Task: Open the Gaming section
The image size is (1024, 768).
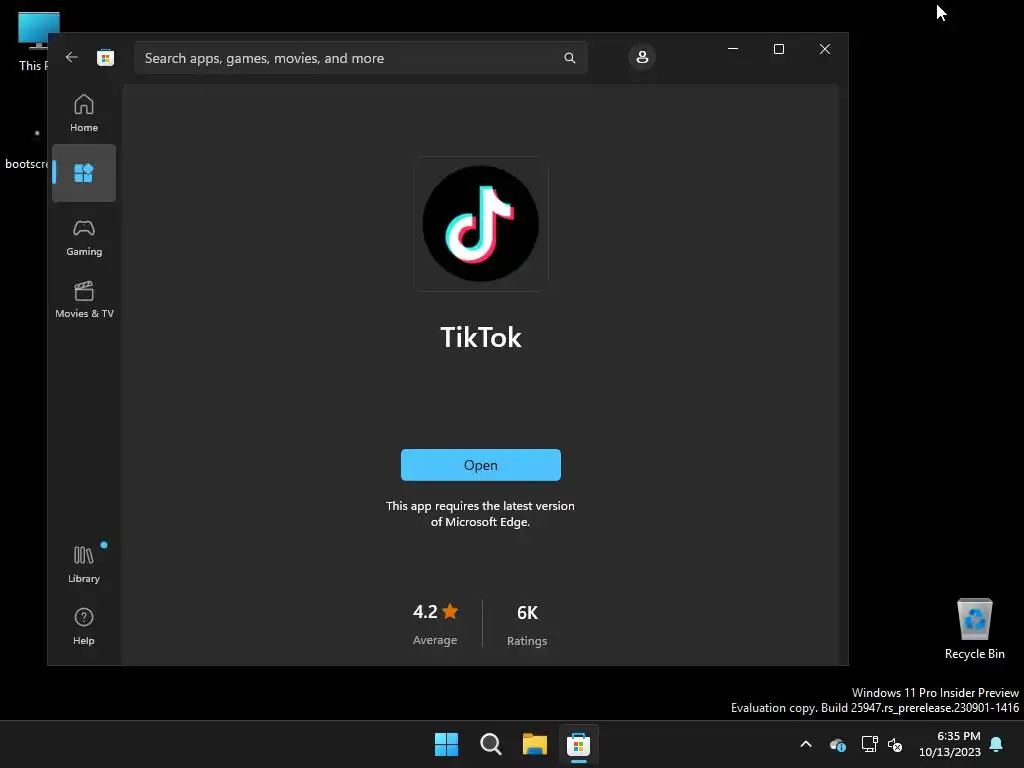Action: tap(84, 237)
